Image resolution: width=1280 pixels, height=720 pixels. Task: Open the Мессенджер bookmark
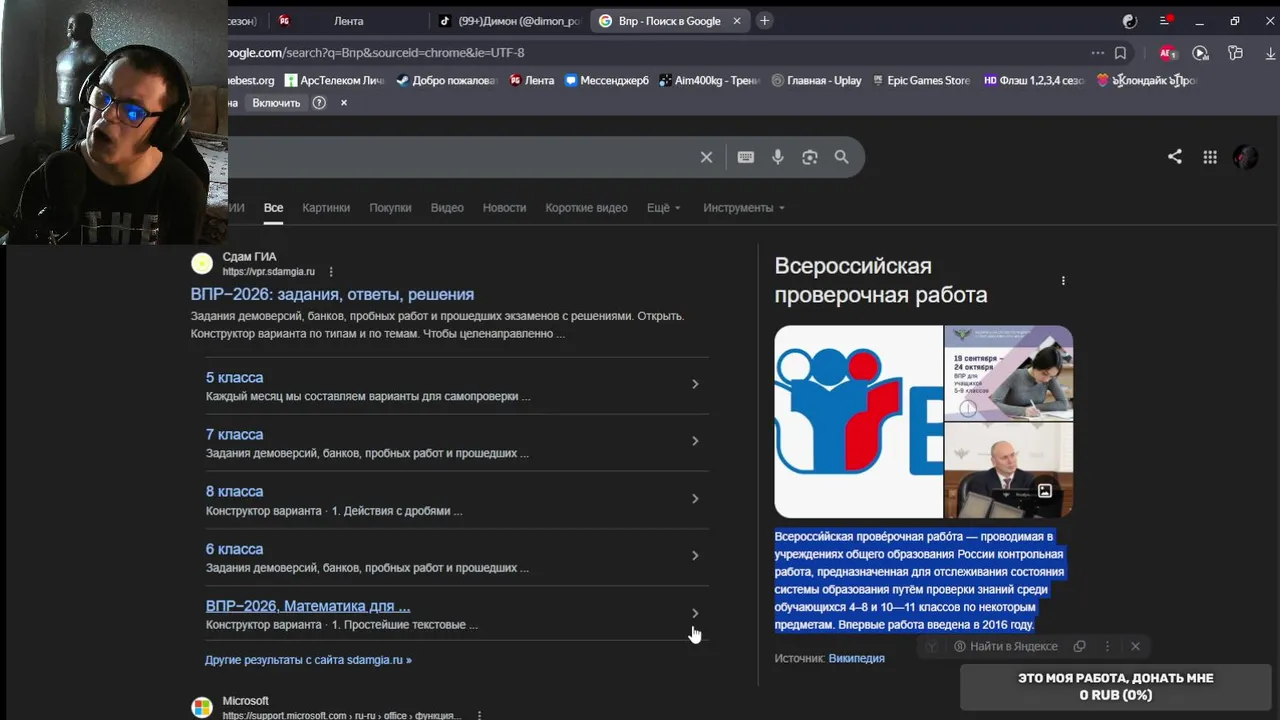tap(606, 81)
